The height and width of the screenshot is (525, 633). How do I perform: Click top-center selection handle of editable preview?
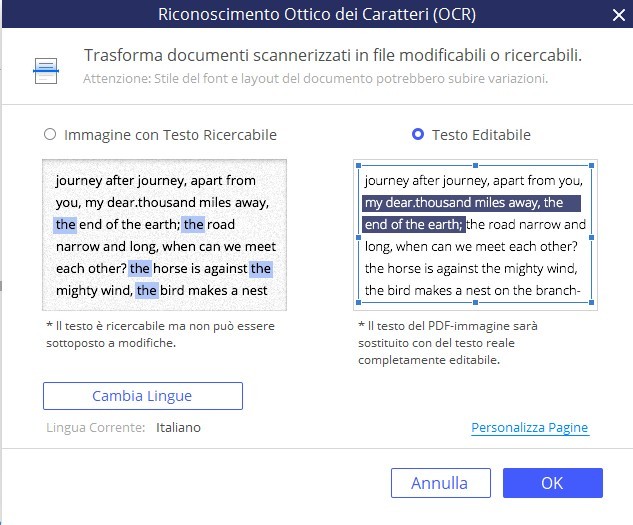click(475, 163)
